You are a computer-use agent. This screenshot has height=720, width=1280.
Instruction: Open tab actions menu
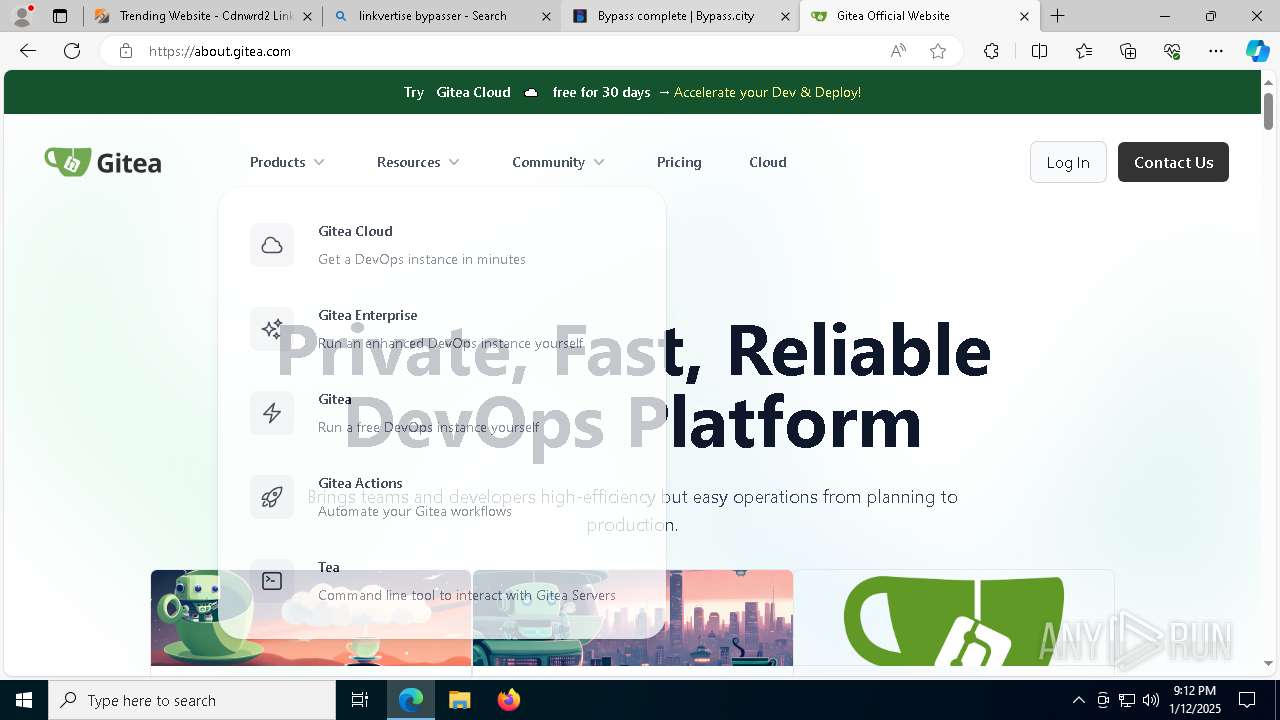tap(60, 16)
